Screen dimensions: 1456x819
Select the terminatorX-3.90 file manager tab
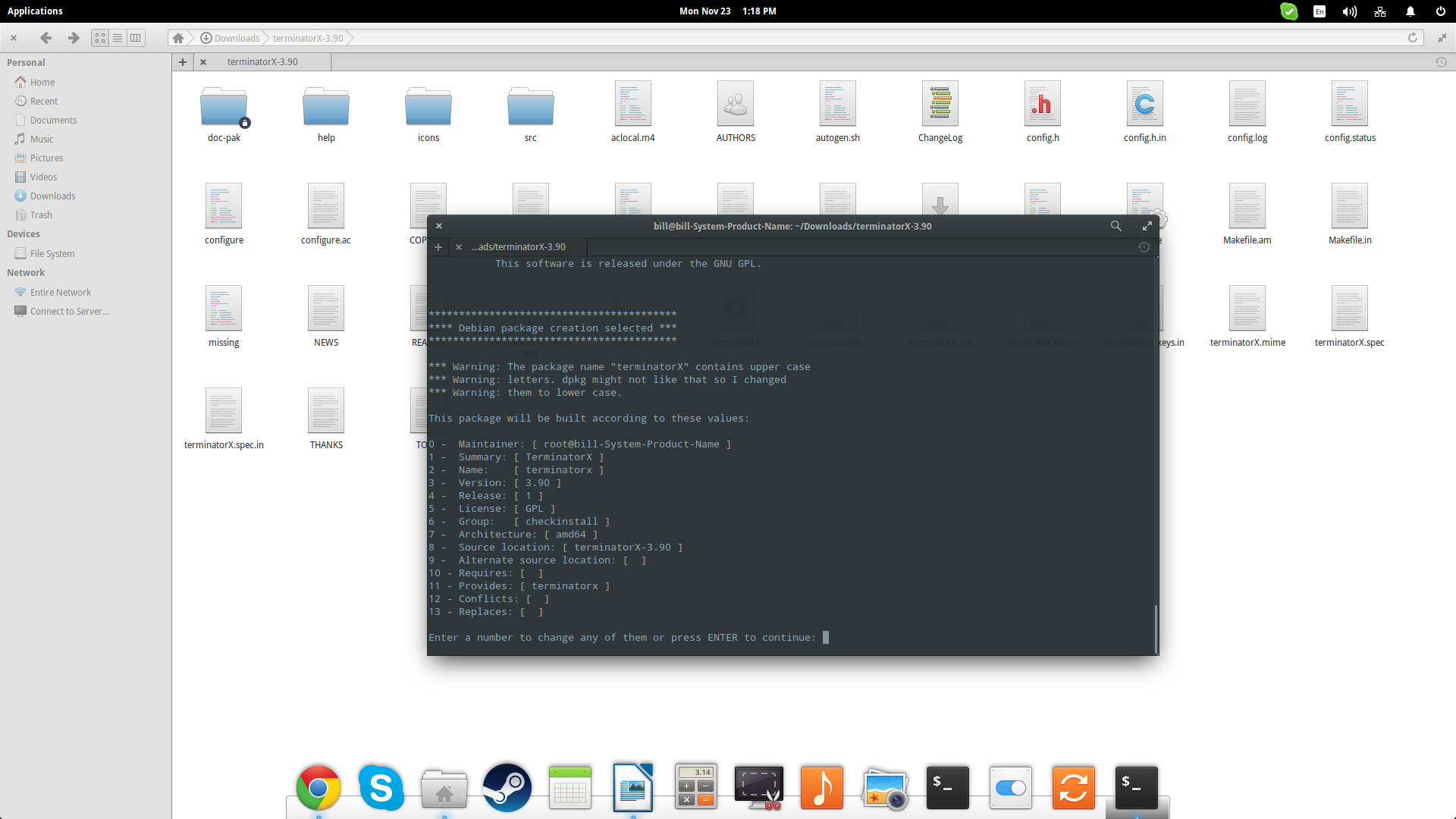(262, 62)
